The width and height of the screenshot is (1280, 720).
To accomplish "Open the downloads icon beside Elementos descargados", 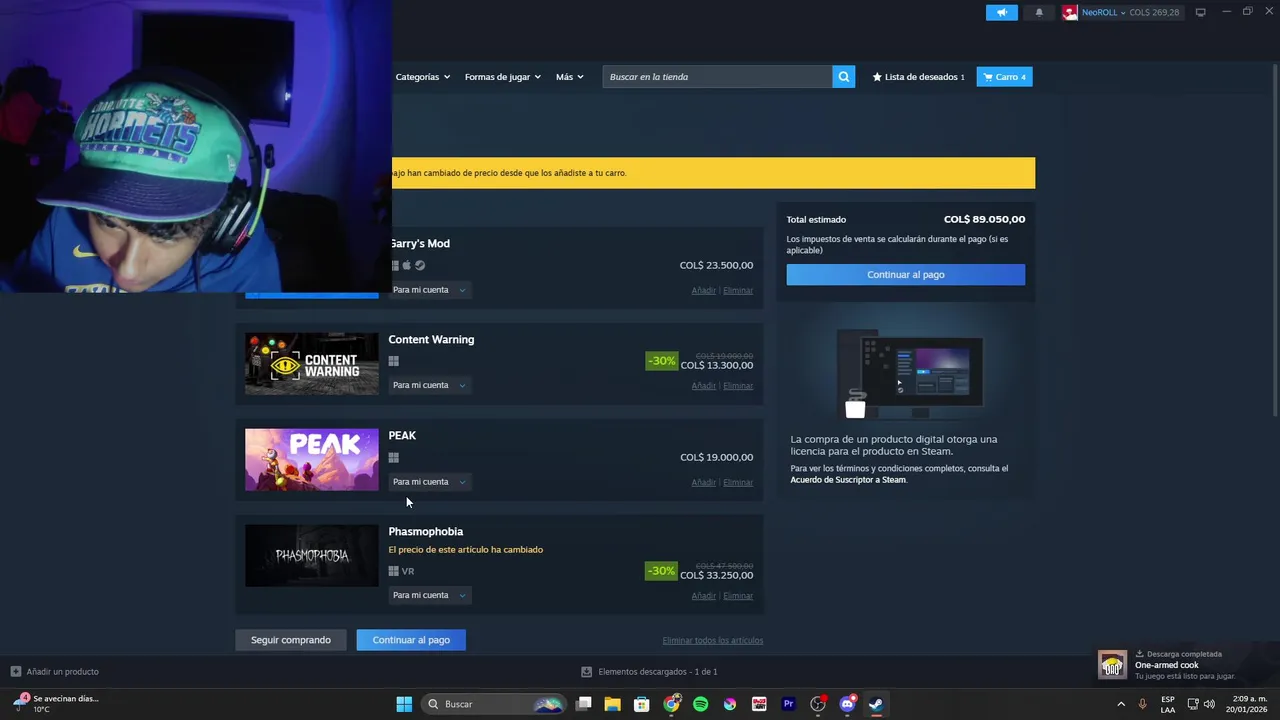I will click(587, 671).
